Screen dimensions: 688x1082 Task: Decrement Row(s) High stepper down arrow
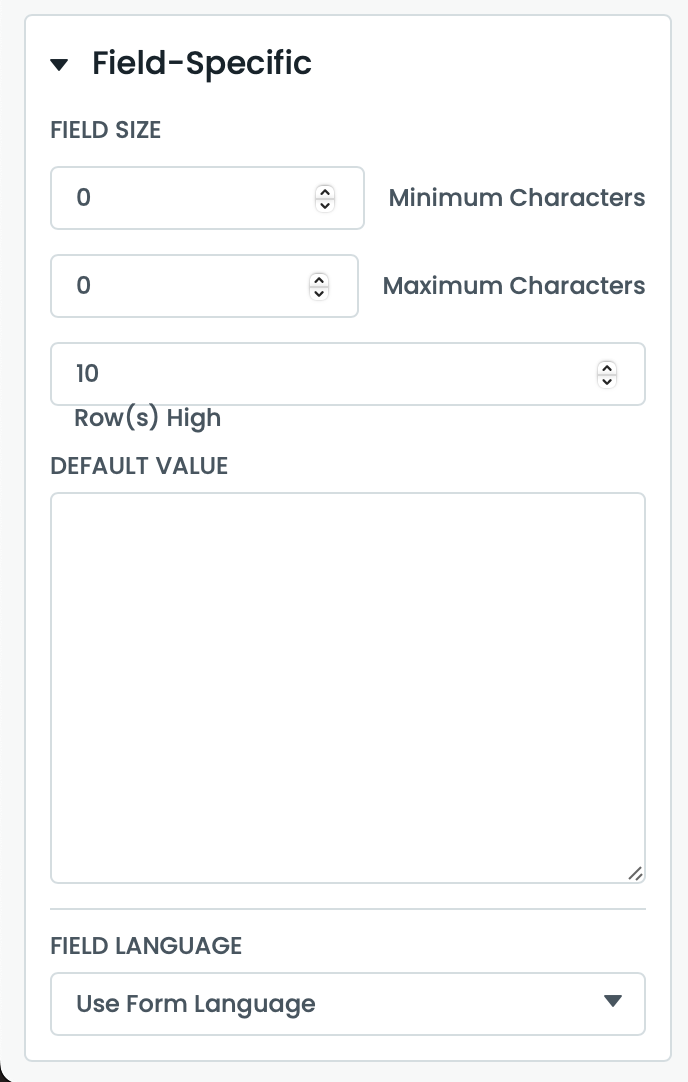pyautogui.click(x=607, y=381)
